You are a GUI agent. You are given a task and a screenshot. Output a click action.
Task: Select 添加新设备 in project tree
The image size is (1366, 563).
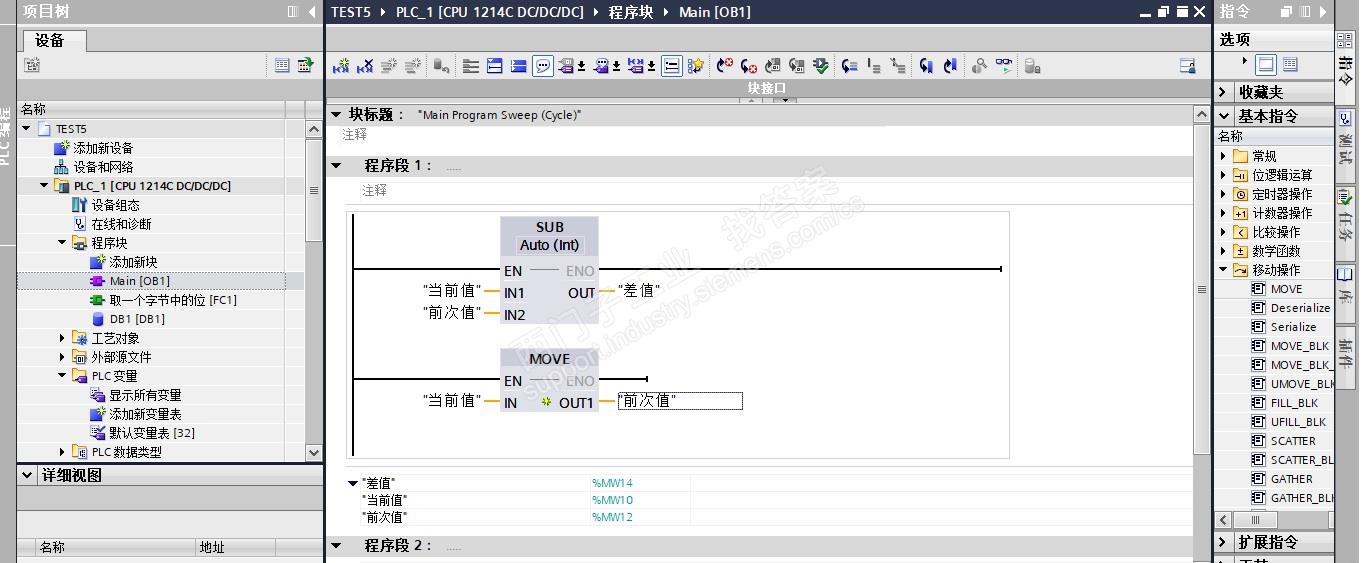(103, 148)
